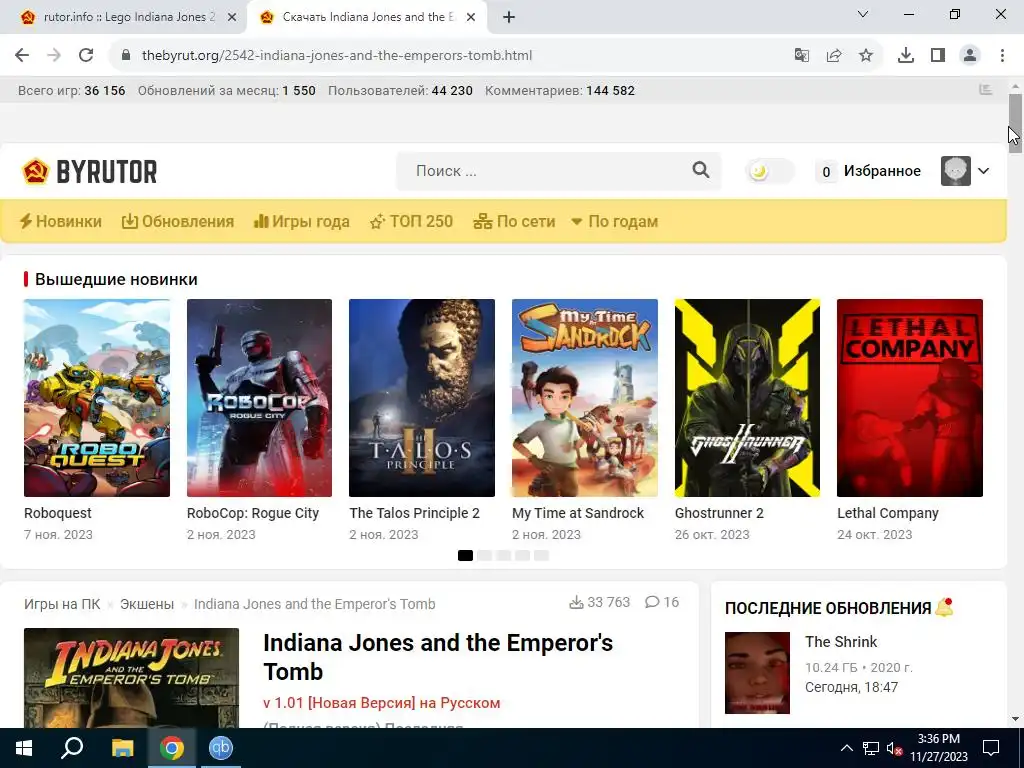Select the second carousel pagination dot
Viewport: 1024px width, 768px height.
[484, 555]
